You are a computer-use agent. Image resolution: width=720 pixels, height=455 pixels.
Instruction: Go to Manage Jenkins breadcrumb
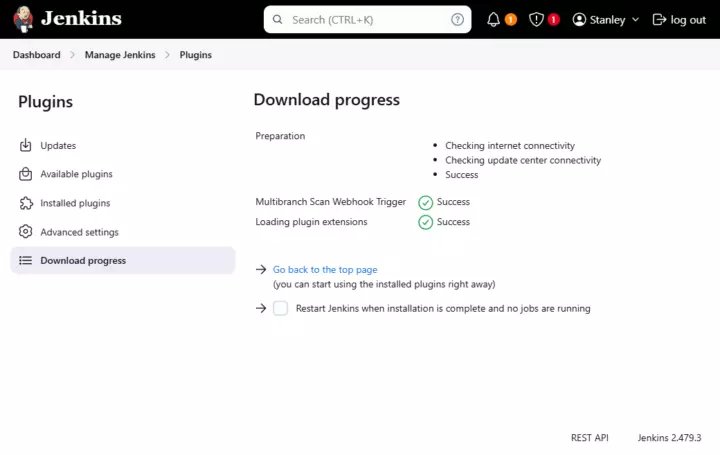[120, 55]
